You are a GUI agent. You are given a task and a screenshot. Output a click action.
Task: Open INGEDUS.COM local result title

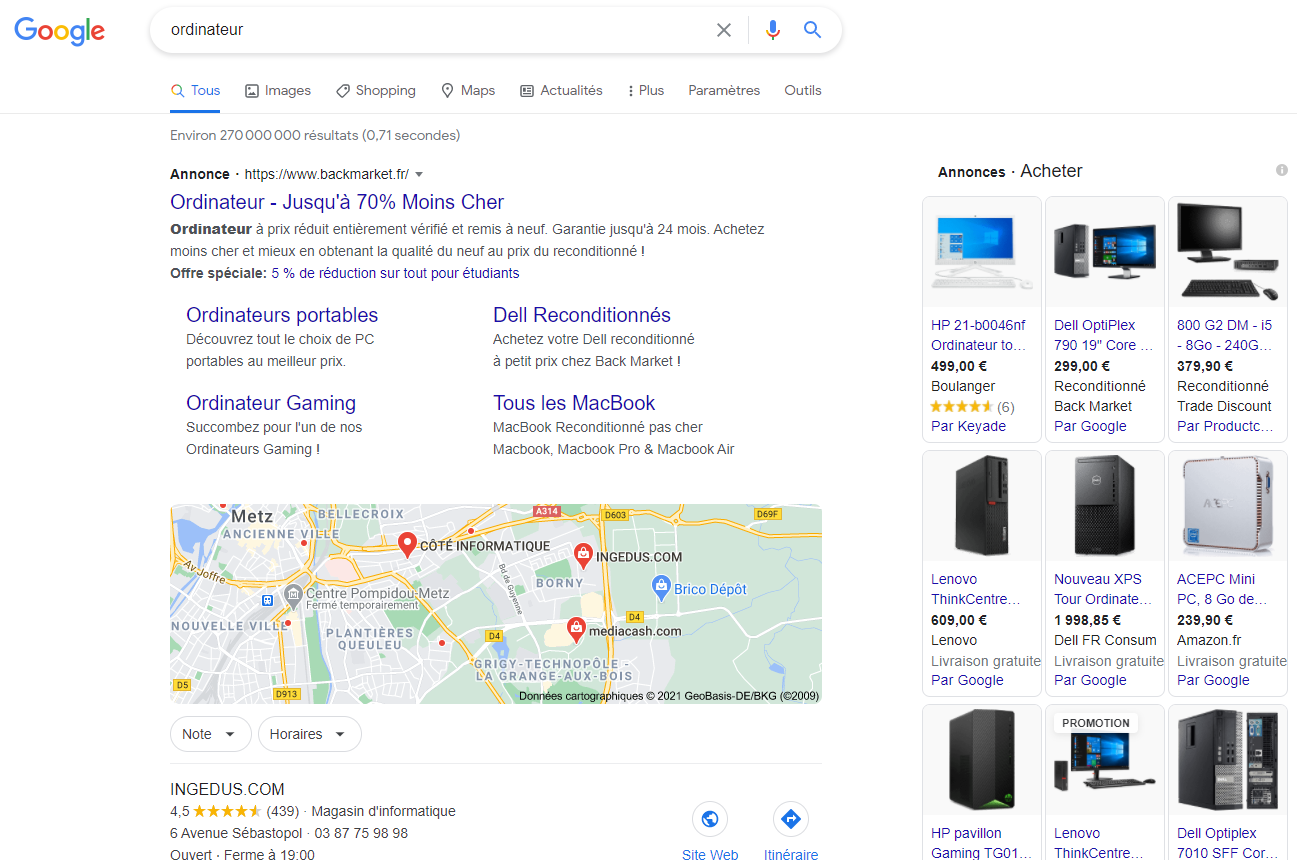tap(227, 789)
